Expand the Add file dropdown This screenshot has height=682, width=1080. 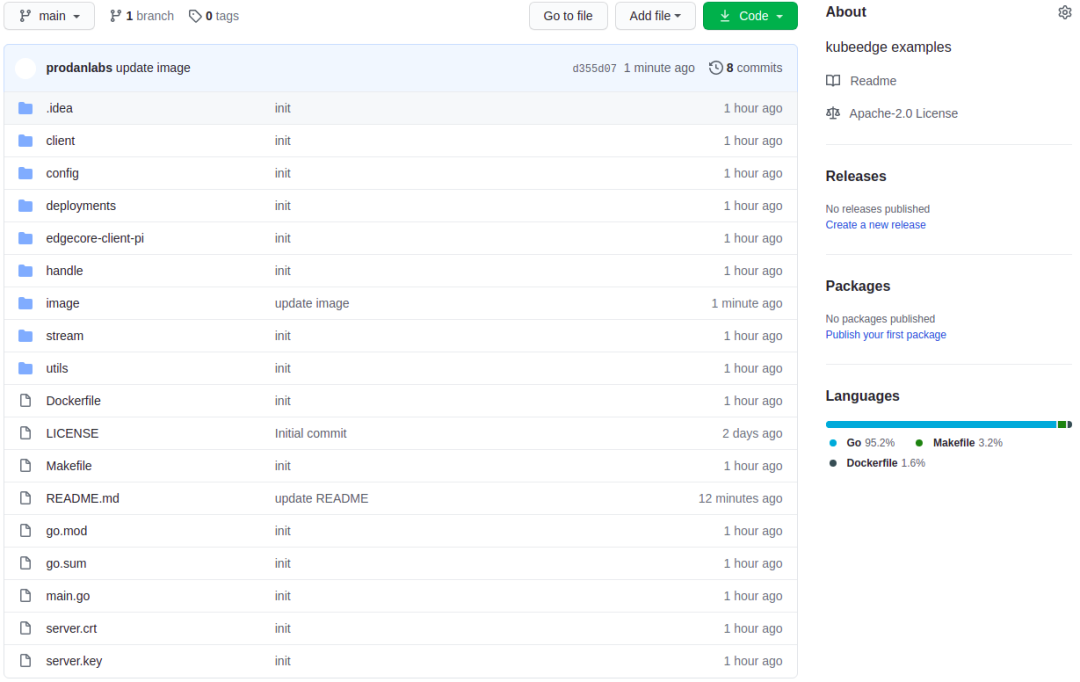[x=655, y=16]
